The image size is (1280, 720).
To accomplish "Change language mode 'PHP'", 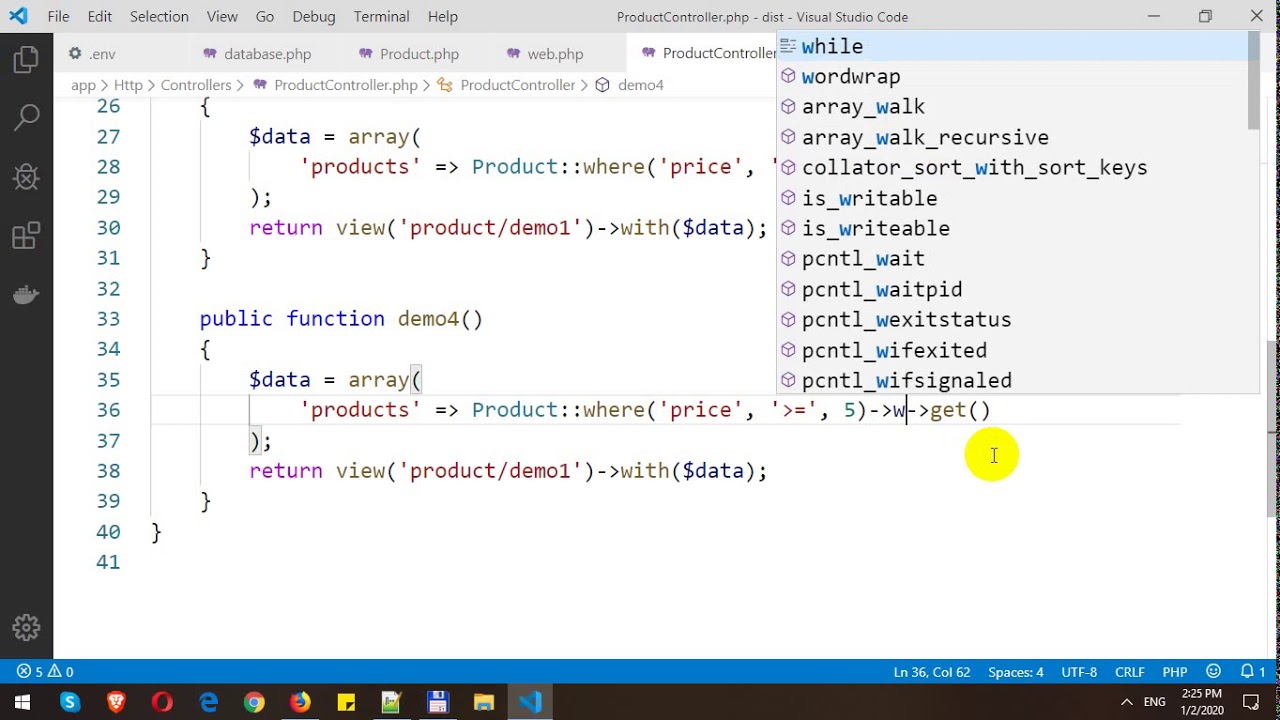I will (1175, 672).
